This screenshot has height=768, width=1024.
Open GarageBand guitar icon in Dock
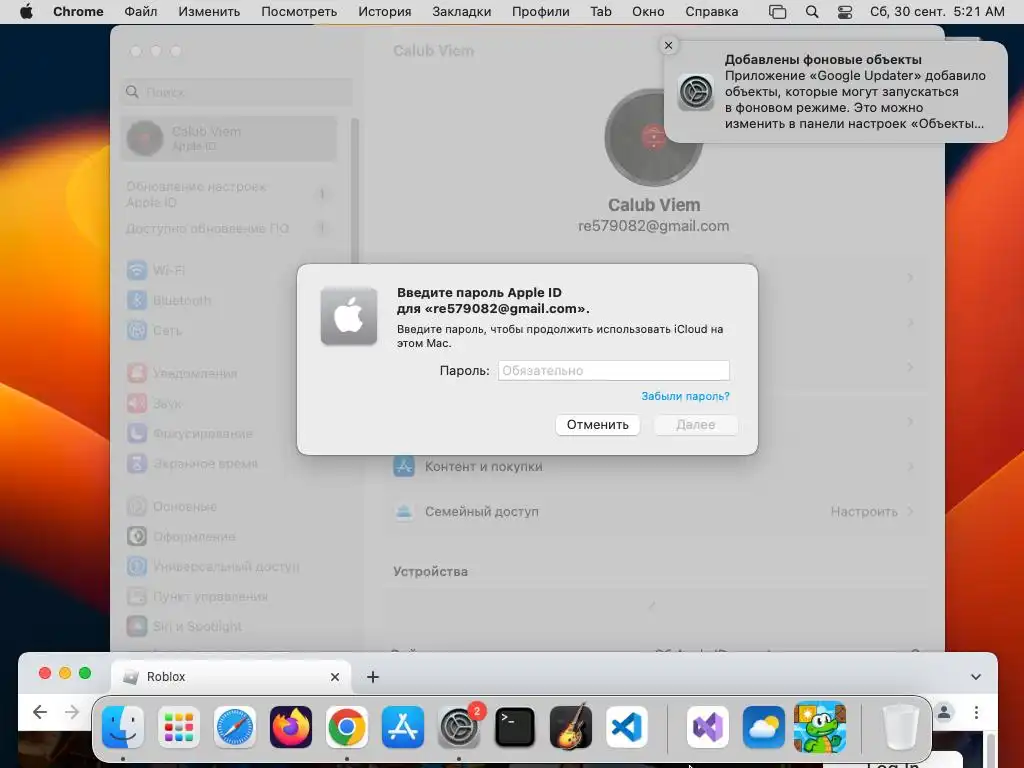pos(571,727)
